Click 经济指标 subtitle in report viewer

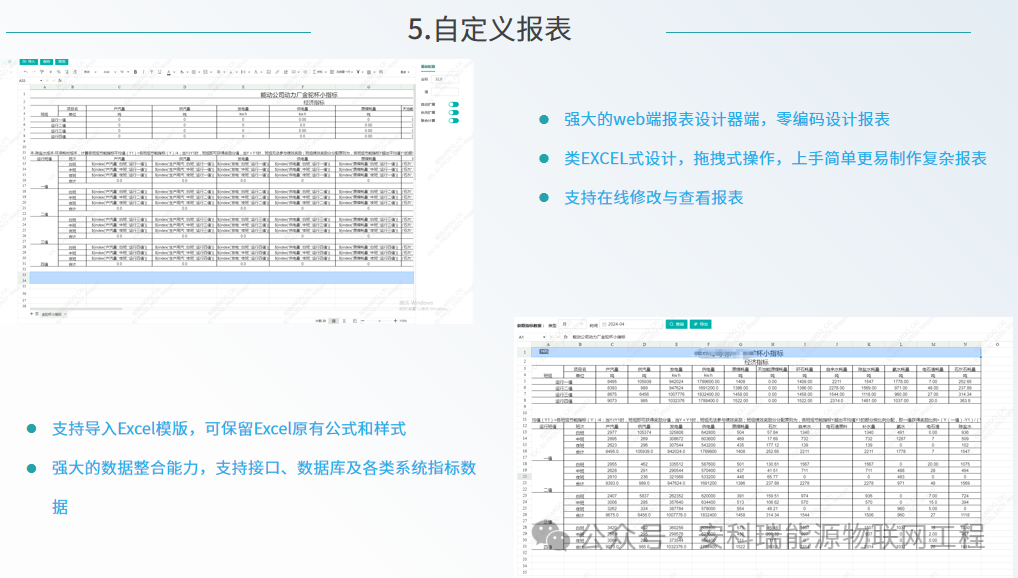click(756, 362)
